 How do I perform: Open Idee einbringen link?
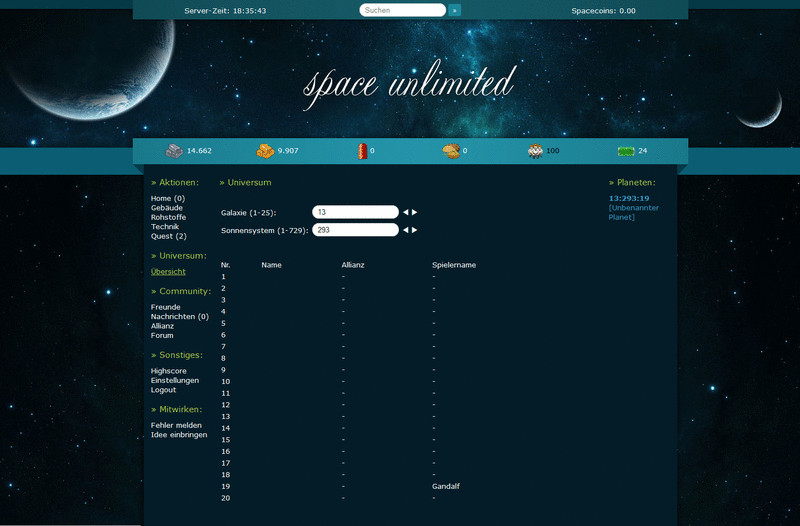179,435
